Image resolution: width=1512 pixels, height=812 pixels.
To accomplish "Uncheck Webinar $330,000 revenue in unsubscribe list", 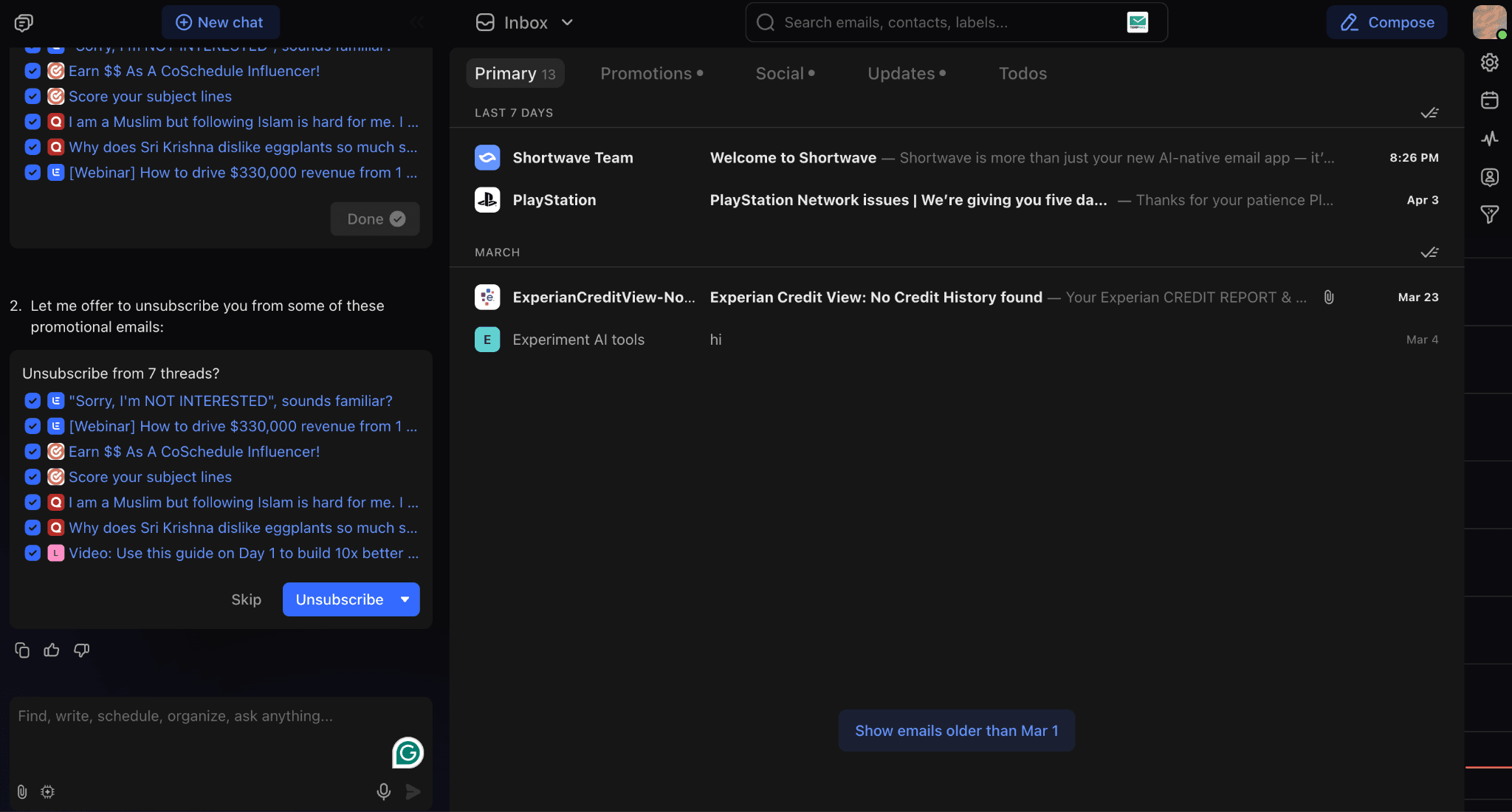I will coord(32,426).
